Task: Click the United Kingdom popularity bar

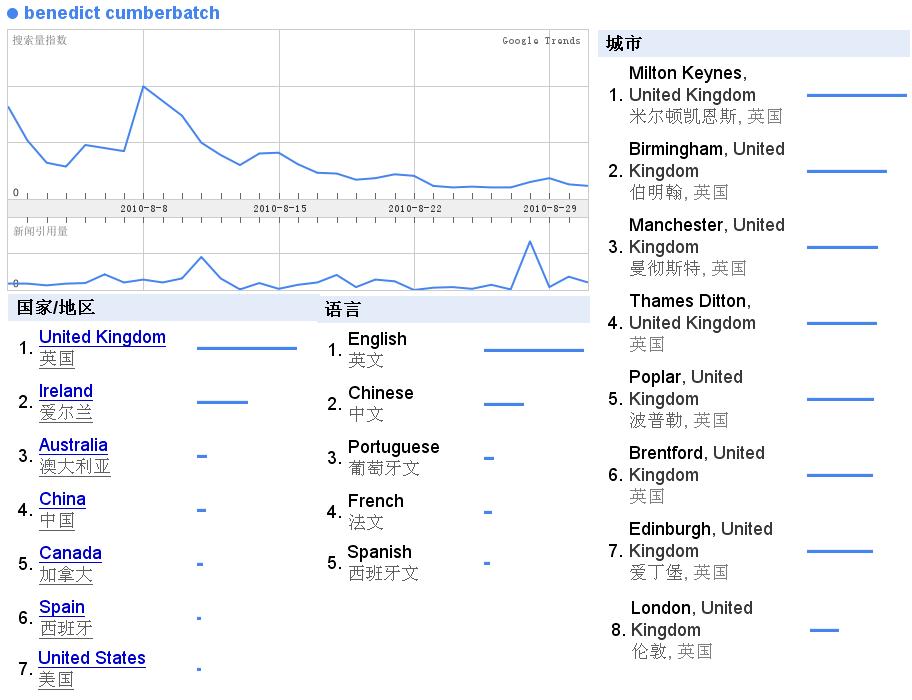Action: 247,348
